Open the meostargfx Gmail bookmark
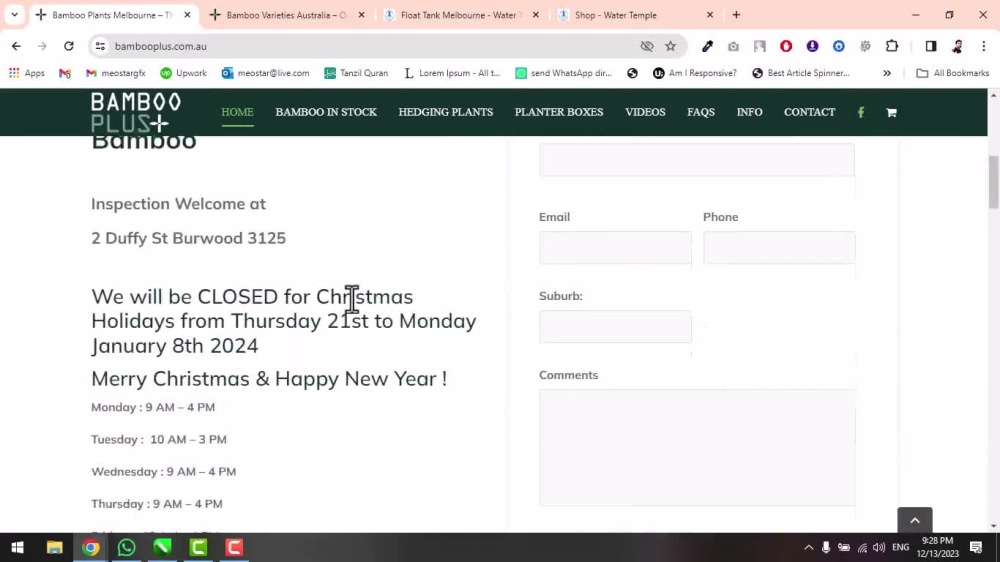This screenshot has height=562, width=1000. [115, 73]
